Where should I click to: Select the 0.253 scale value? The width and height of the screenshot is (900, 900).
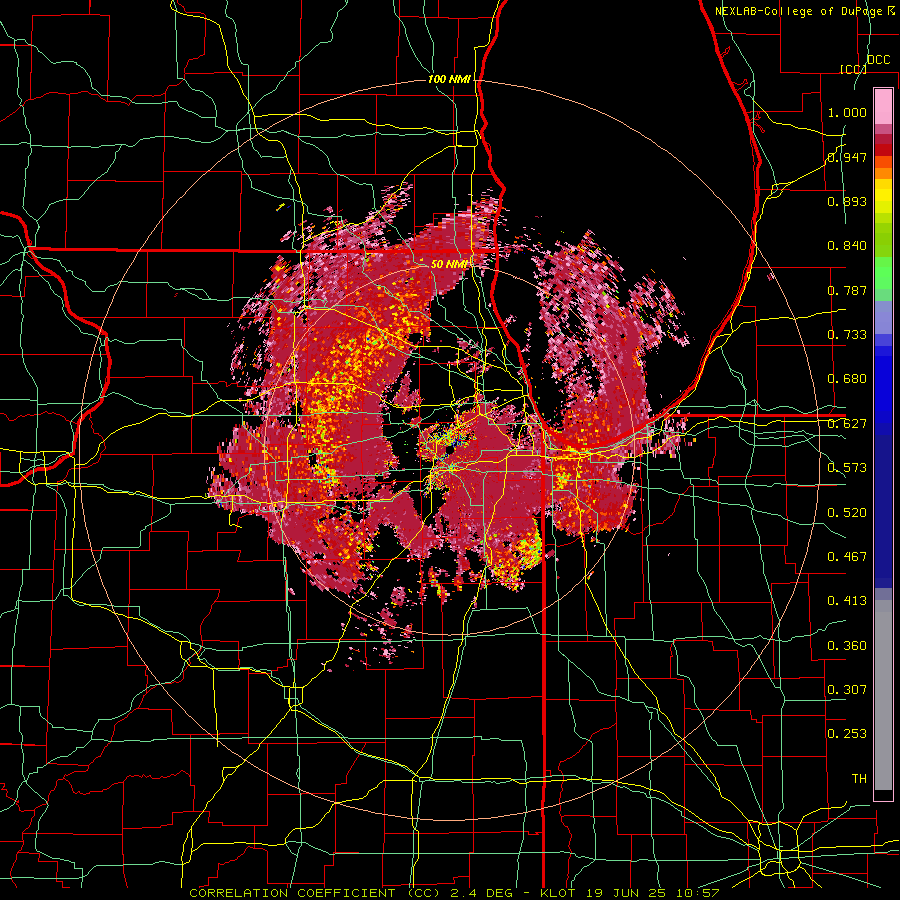pyautogui.click(x=847, y=734)
